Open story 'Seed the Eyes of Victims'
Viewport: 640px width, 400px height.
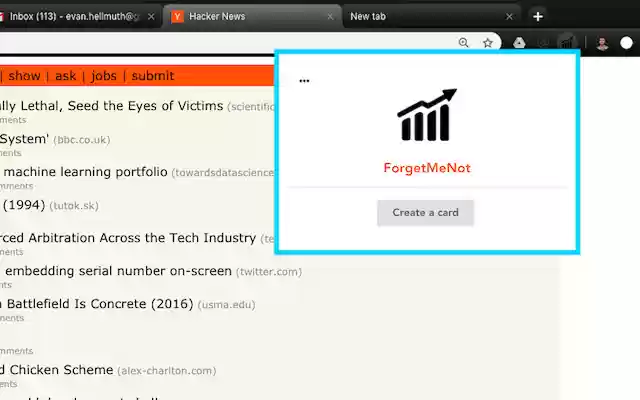111,106
